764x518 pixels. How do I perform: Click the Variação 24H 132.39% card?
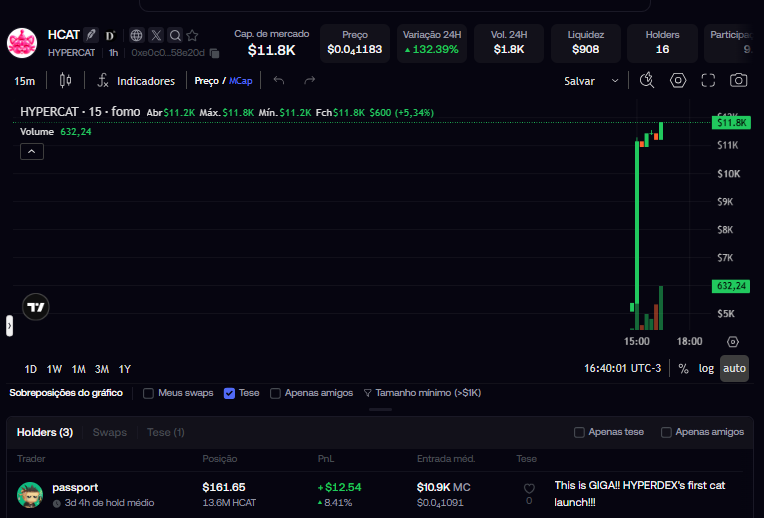tap(432, 43)
